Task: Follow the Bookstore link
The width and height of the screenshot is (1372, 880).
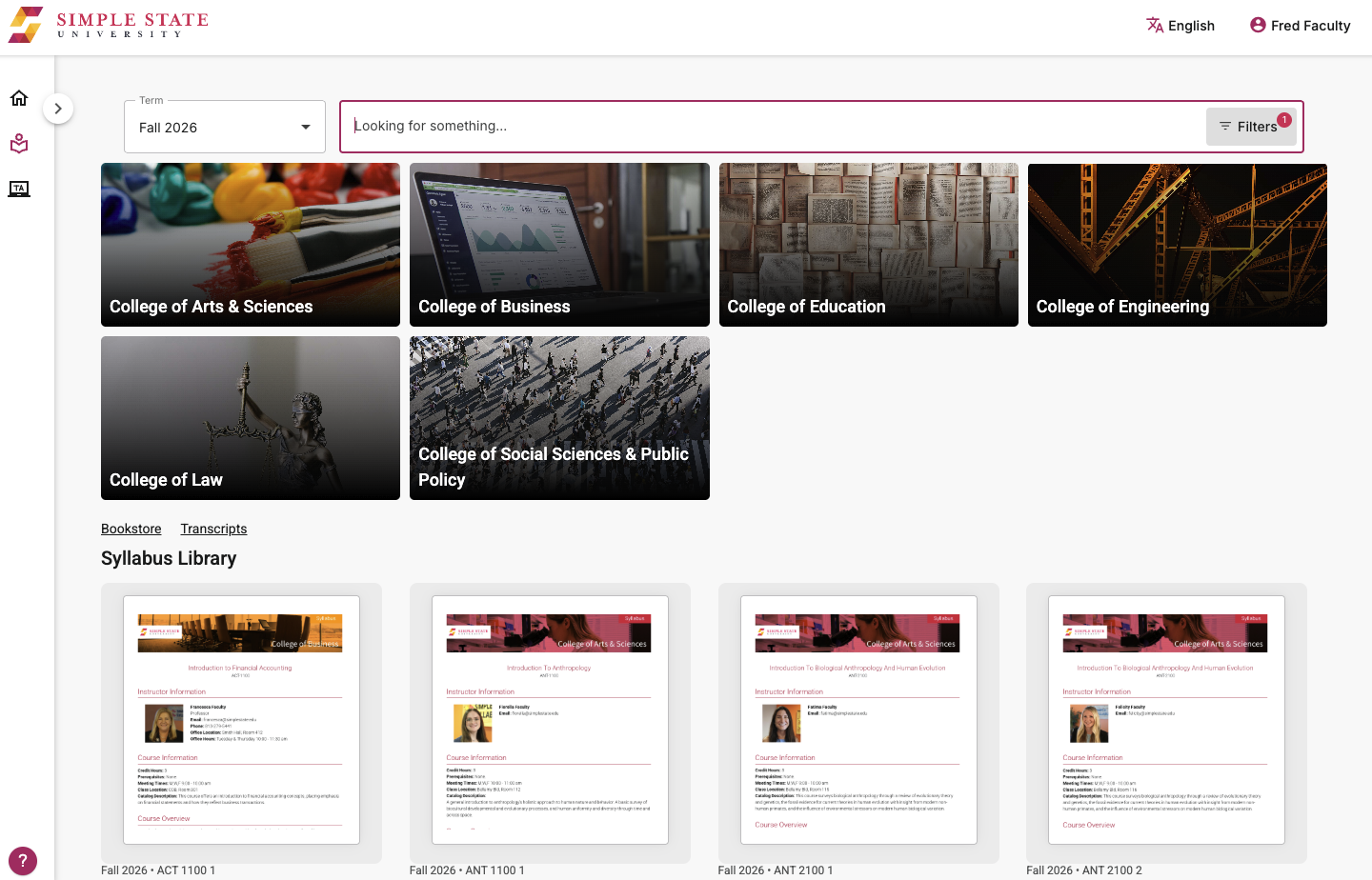Action: pyautogui.click(x=131, y=529)
